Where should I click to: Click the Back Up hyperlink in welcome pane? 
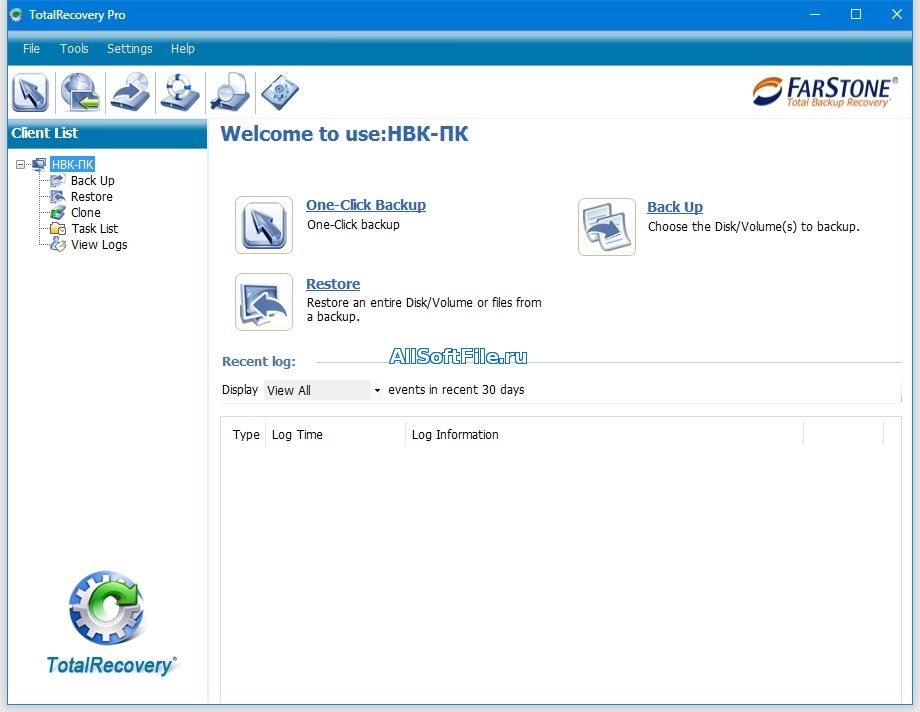(675, 207)
